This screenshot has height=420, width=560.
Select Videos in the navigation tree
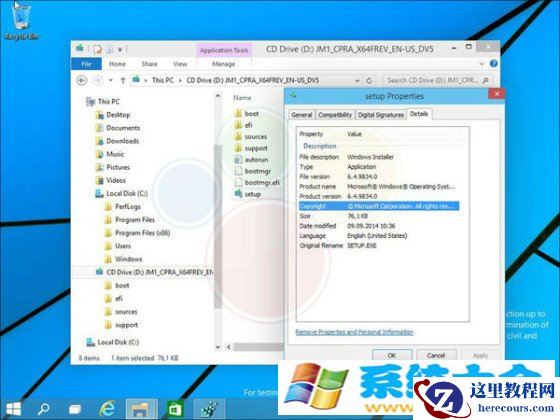[116, 180]
